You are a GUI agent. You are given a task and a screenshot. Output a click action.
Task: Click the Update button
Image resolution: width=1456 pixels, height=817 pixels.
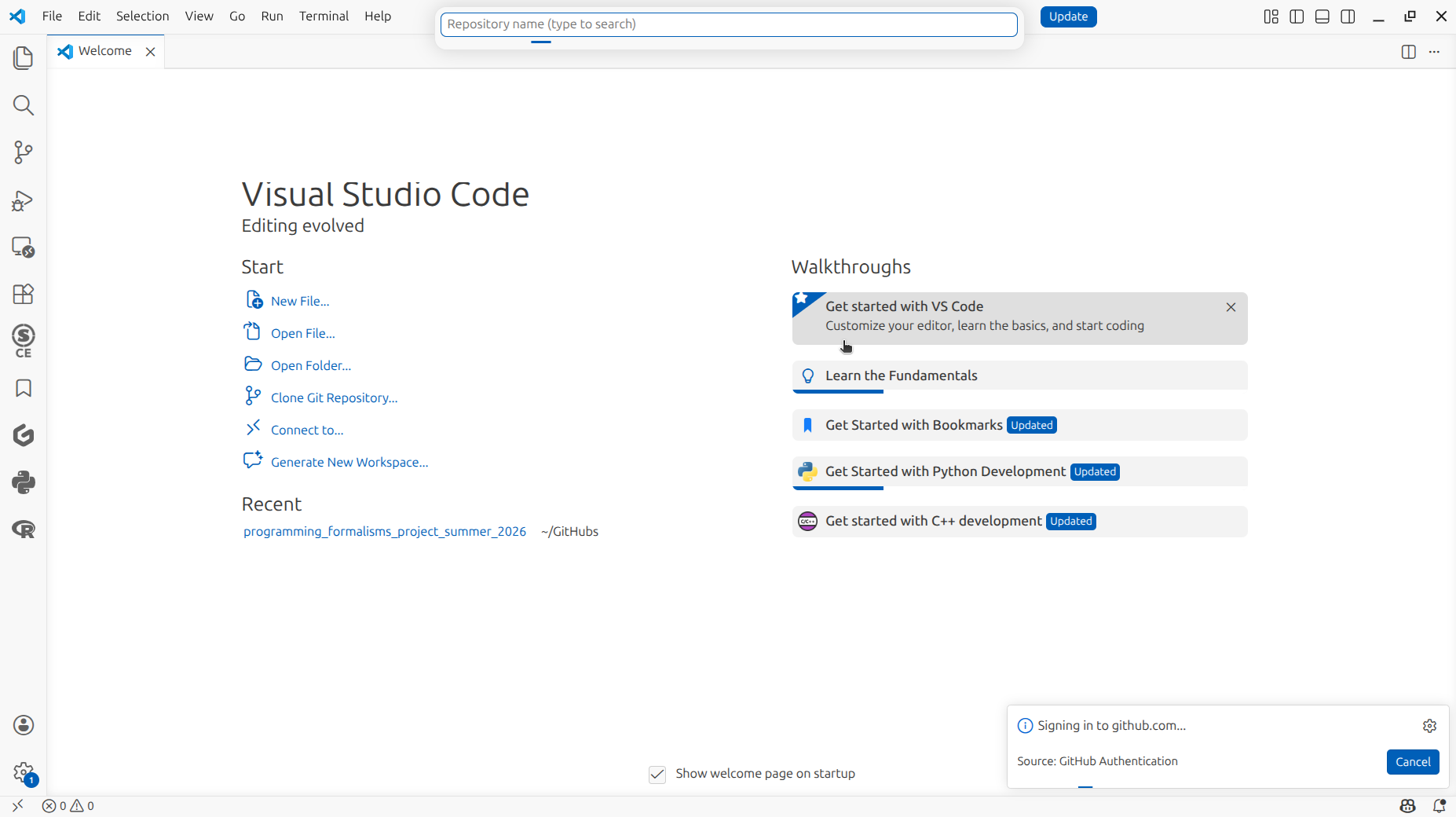[x=1068, y=16]
